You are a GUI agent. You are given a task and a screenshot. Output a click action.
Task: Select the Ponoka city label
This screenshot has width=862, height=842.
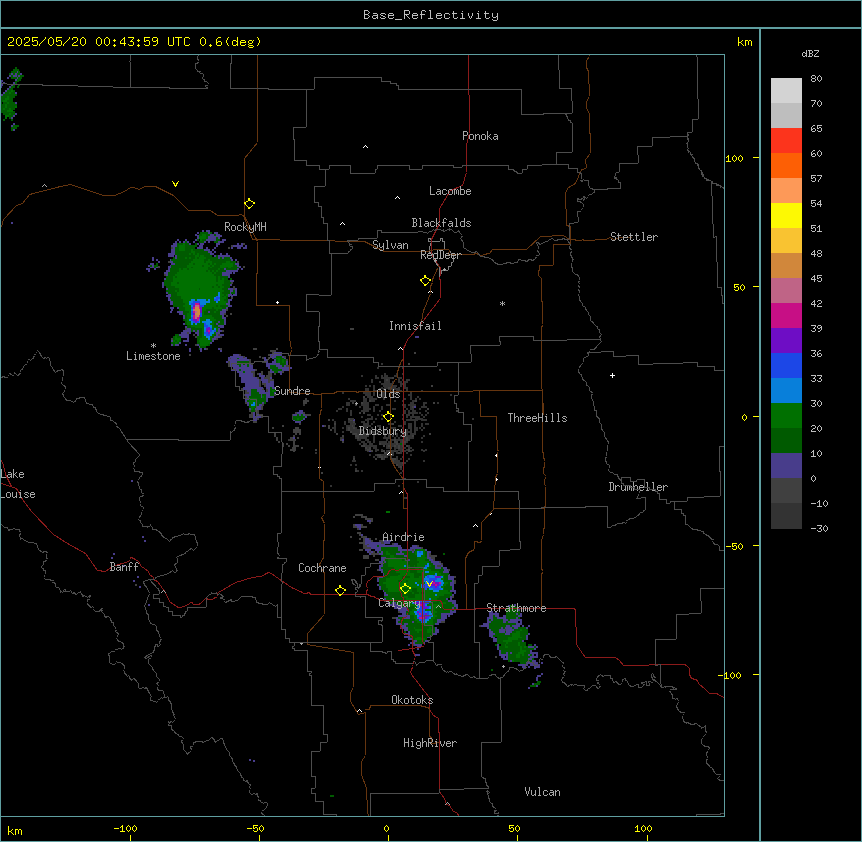pyautogui.click(x=480, y=136)
